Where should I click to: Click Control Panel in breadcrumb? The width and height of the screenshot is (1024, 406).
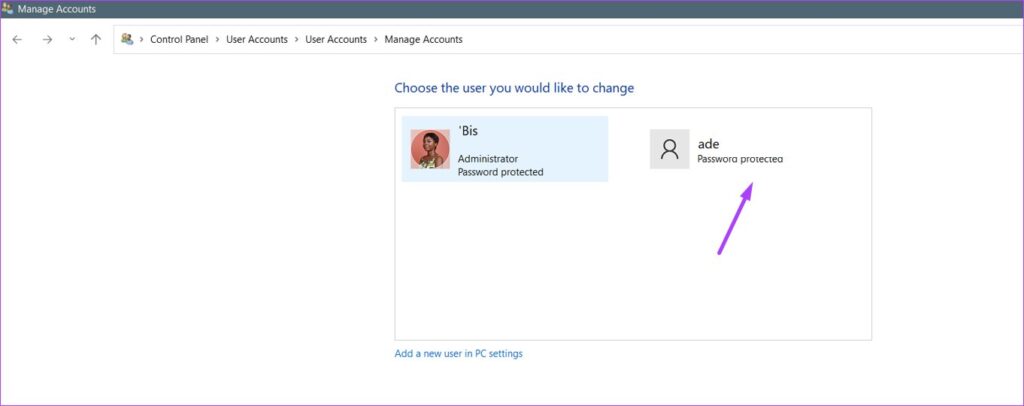tap(179, 39)
